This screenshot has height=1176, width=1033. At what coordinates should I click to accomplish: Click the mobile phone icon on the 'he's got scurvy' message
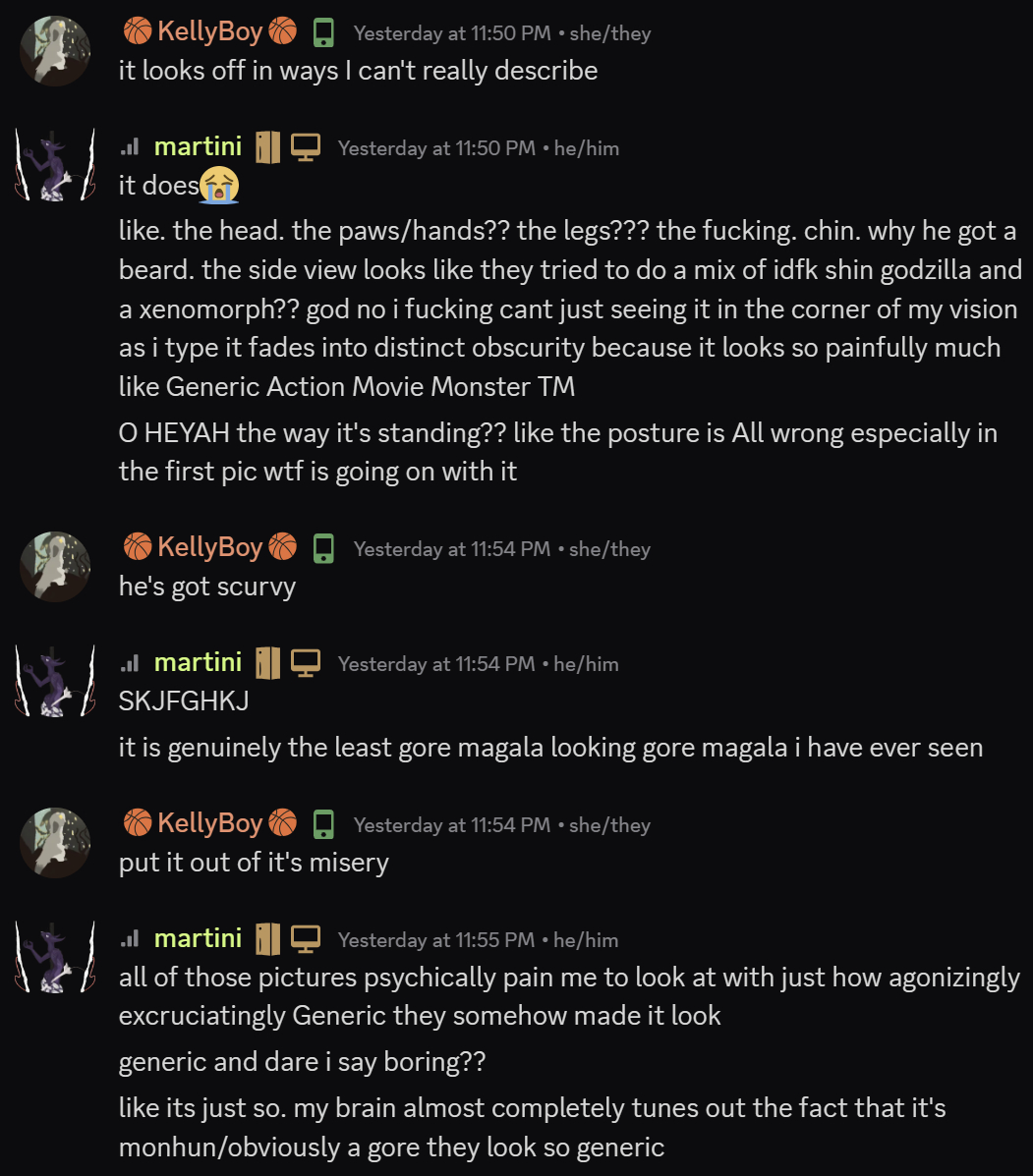click(323, 548)
